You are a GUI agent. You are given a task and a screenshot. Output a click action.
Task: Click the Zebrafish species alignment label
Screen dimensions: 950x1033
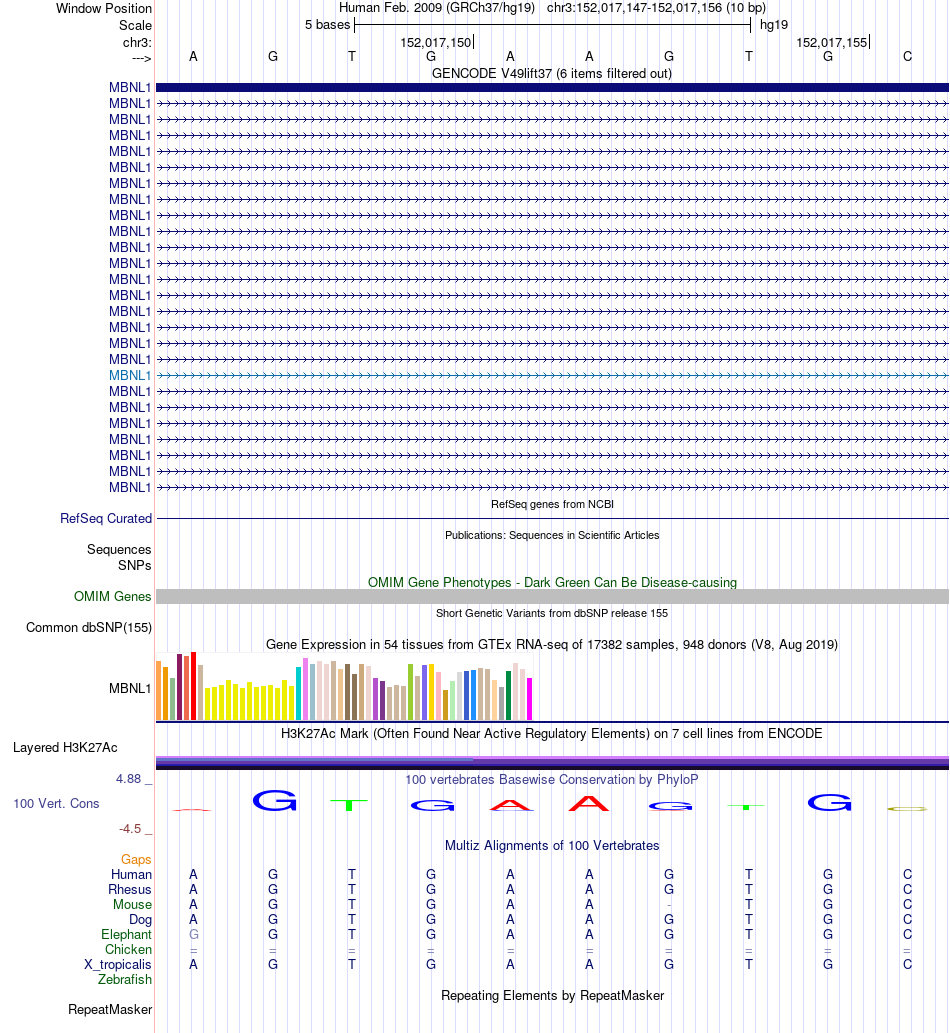pos(125,980)
